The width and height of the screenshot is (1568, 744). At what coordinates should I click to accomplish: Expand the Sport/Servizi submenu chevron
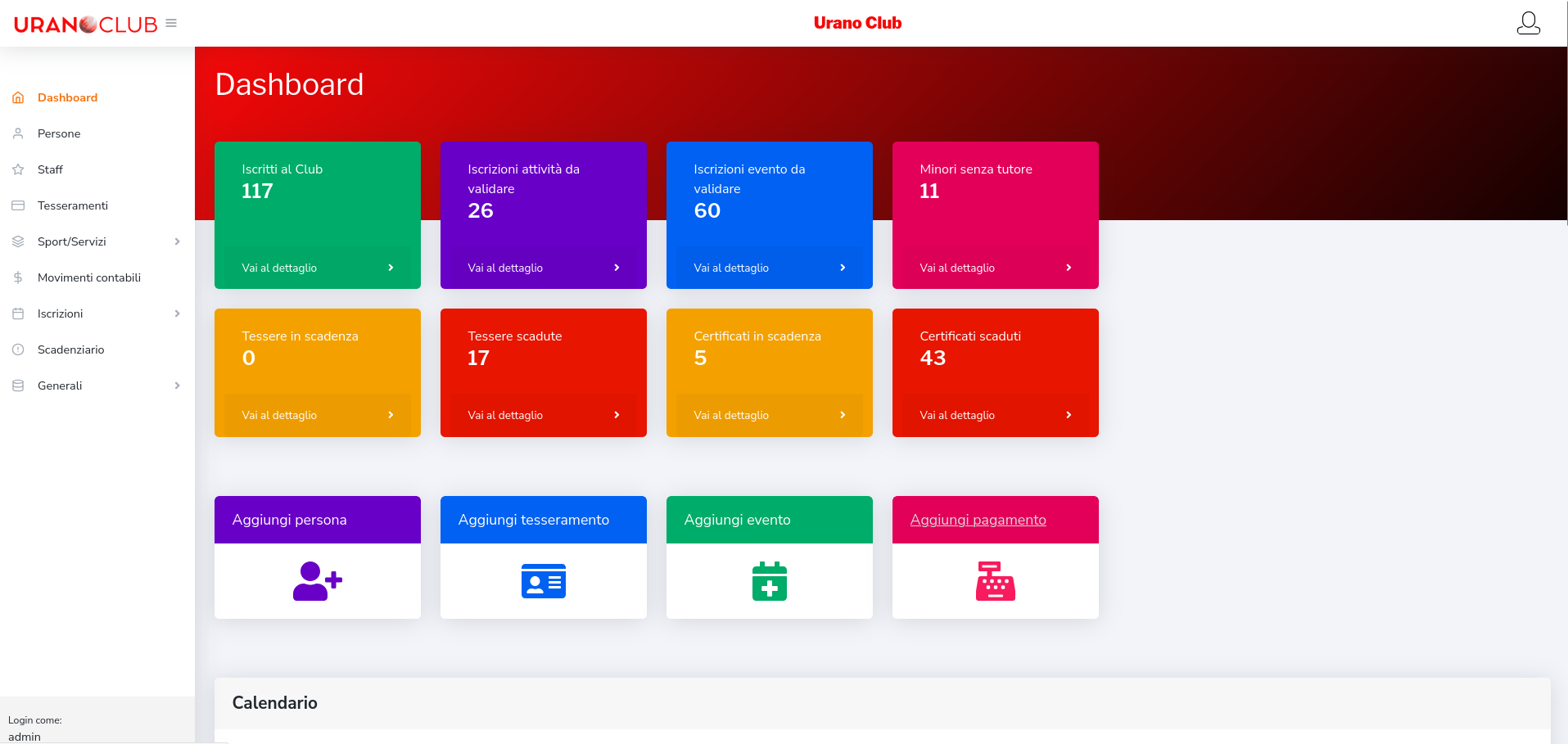point(177,241)
